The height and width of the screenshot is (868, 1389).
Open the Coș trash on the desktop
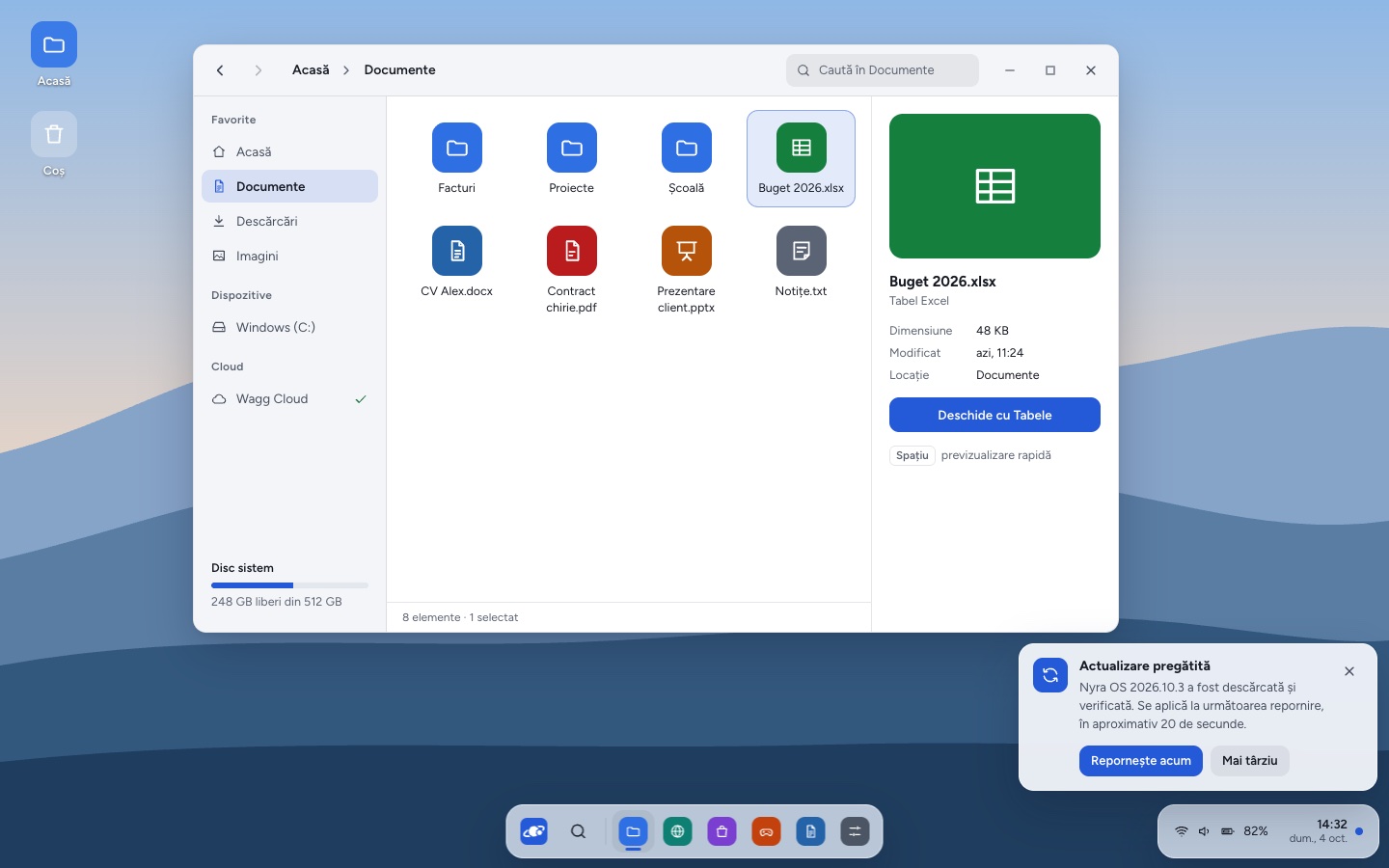coord(54,145)
